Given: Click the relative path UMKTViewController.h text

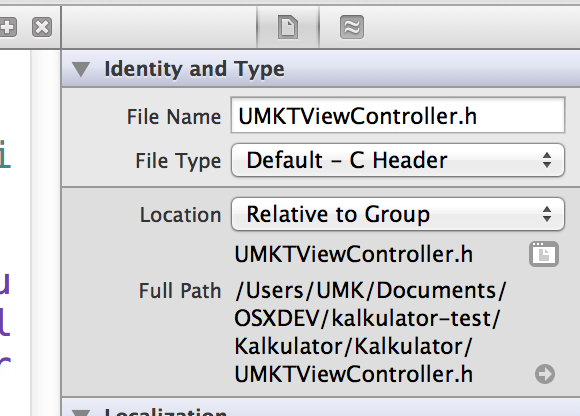Looking at the screenshot, I should (354, 254).
